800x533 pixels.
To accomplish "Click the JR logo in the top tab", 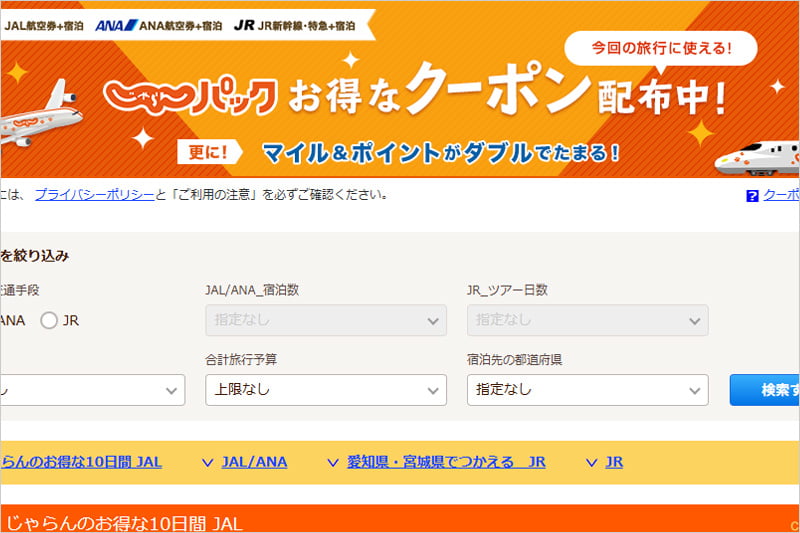I will tap(243, 25).
